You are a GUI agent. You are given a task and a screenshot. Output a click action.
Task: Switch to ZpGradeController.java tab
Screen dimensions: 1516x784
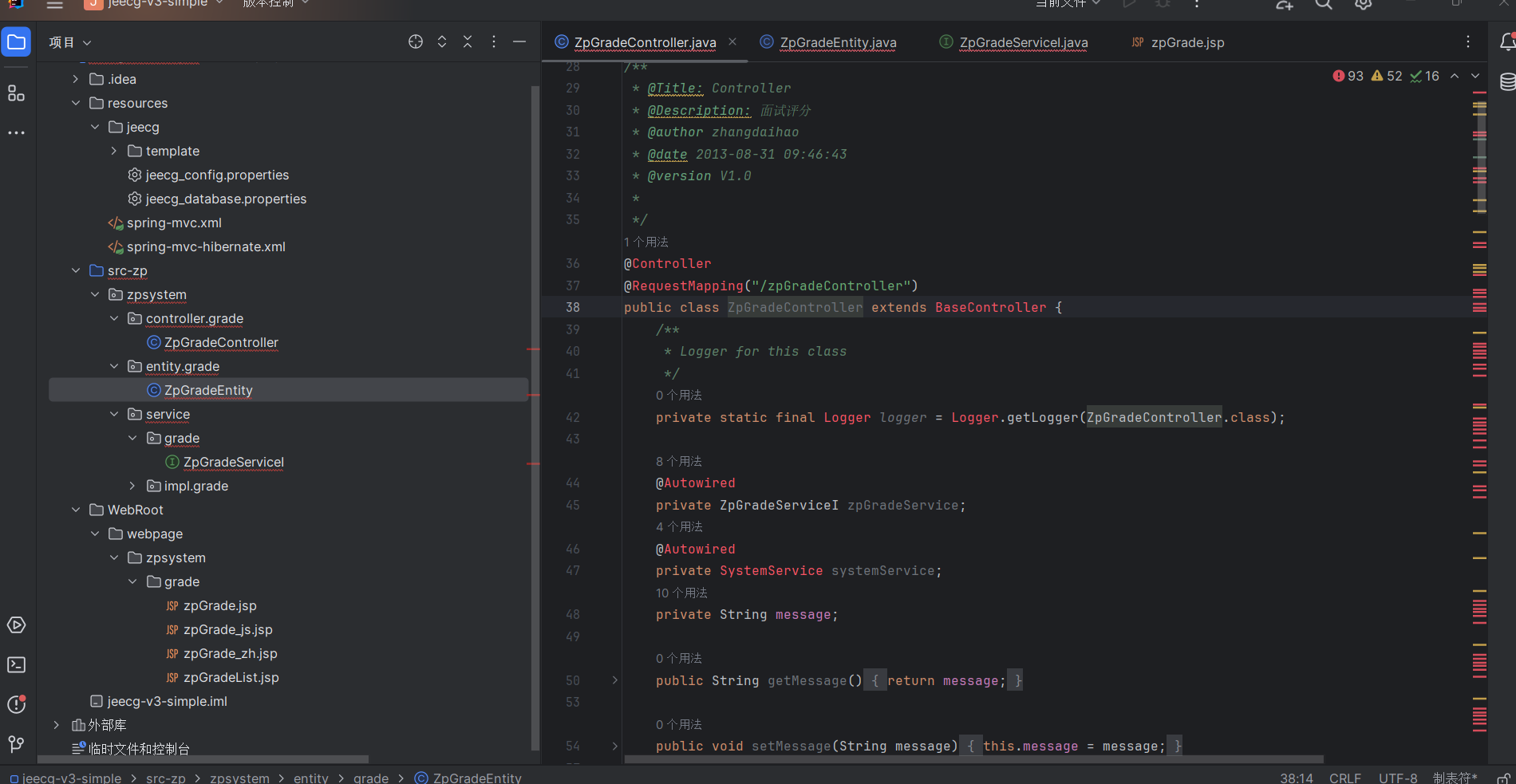[645, 42]
